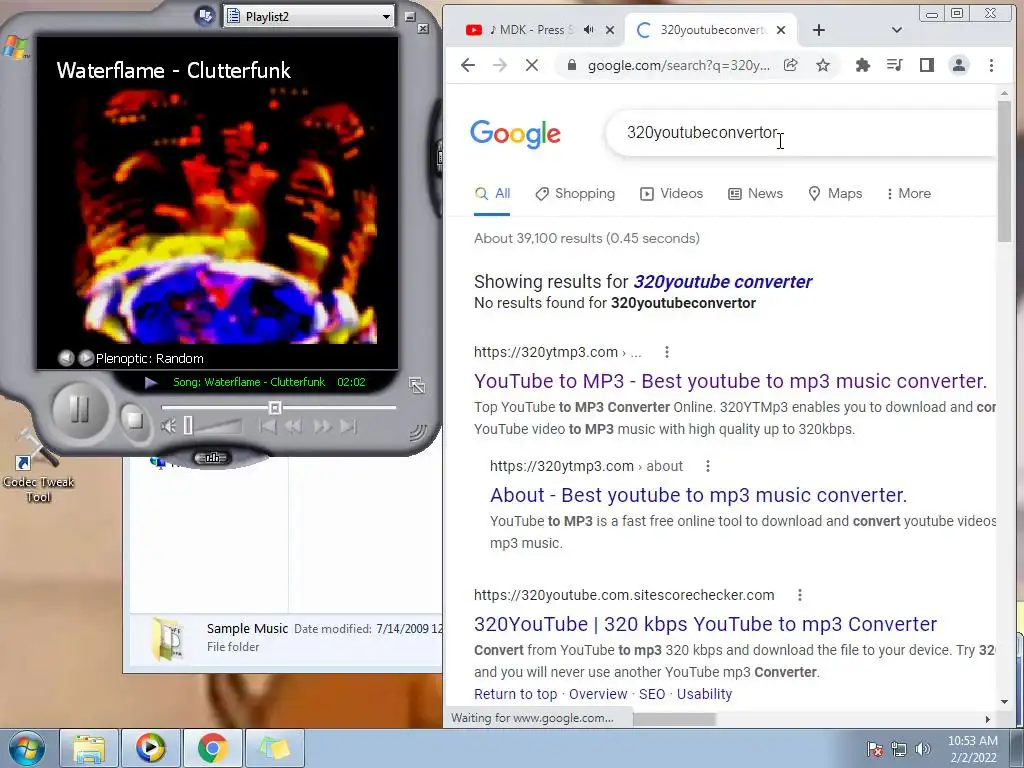Click the 320youtube converter suggestion link
This screenshot has height=768, width=1024.
[x=722, y=281]
